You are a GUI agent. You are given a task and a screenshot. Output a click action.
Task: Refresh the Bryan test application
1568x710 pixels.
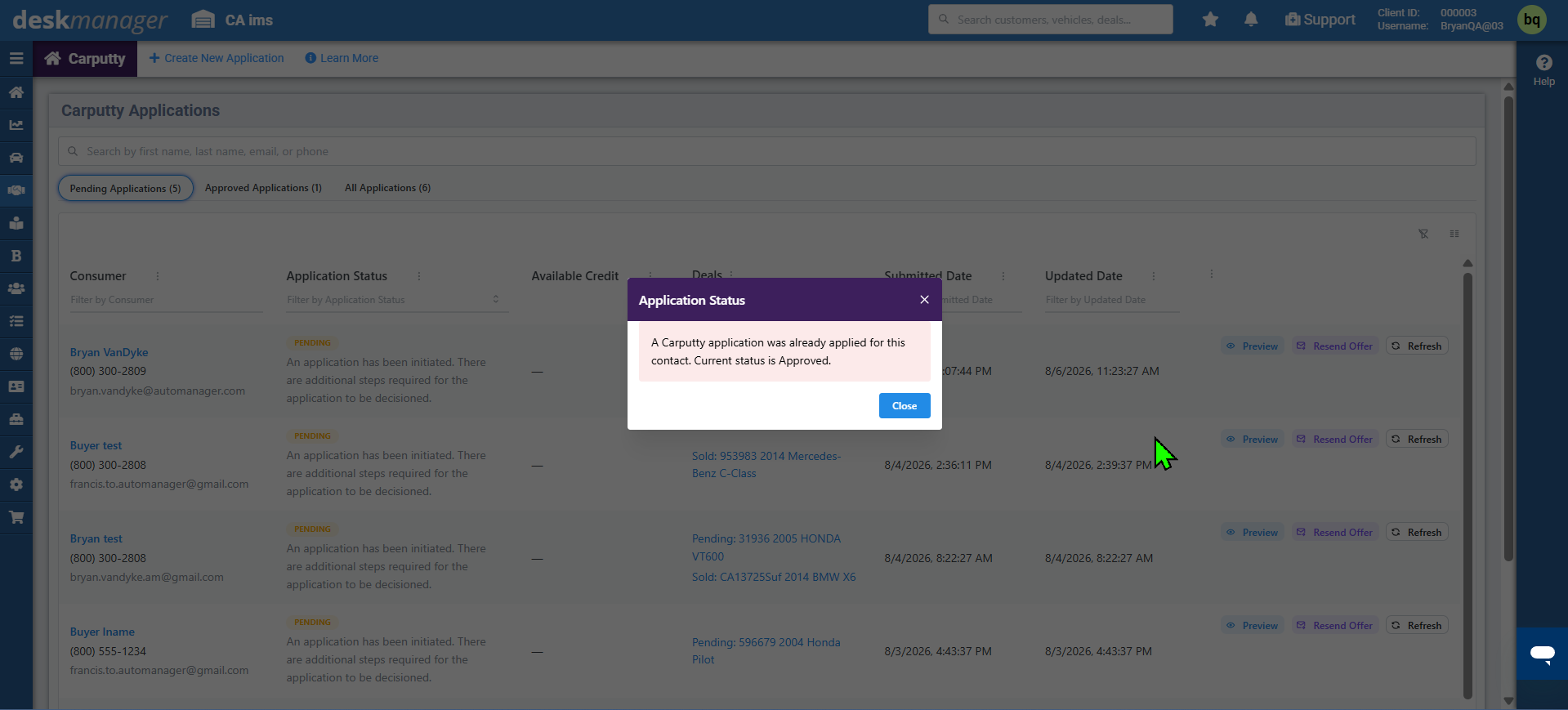pyautogui.click(x=1417, y=533)
